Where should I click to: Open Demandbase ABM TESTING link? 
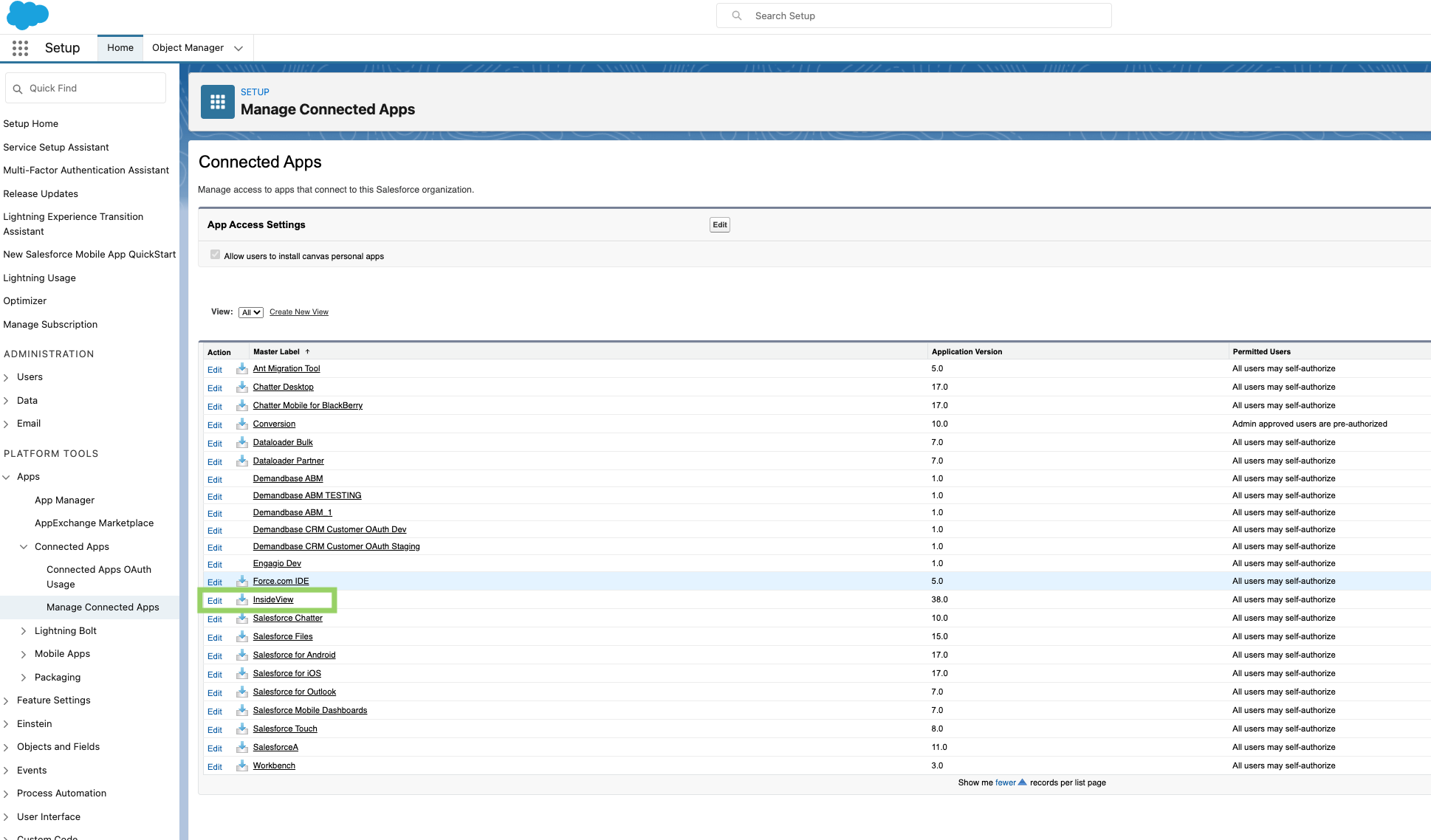click(307, 495)
